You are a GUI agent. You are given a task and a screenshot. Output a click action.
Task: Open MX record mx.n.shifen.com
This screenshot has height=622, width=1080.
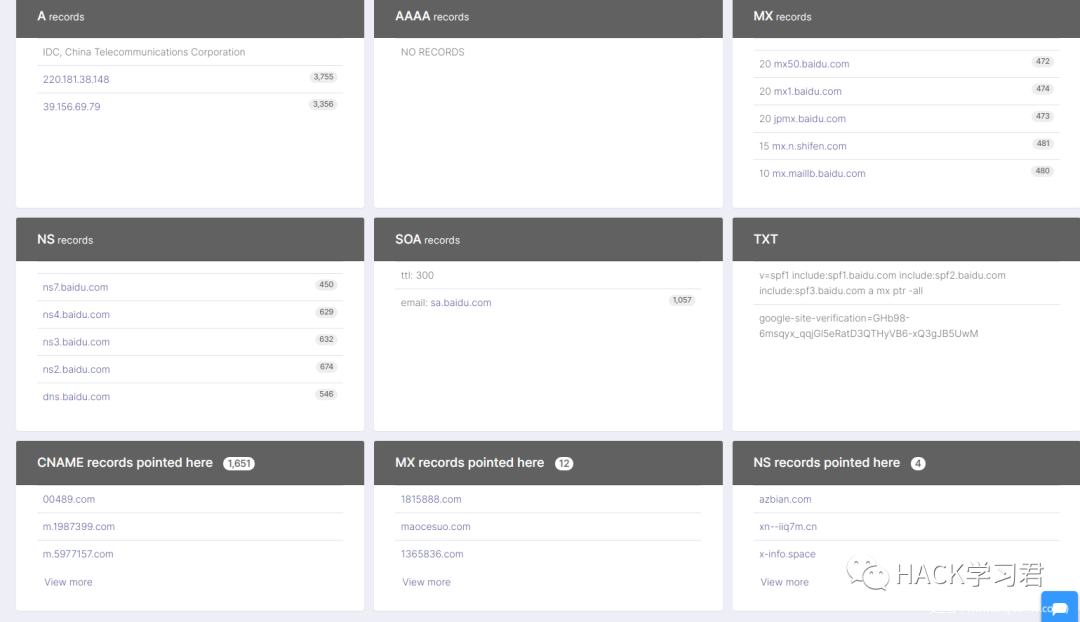[809, 146]
